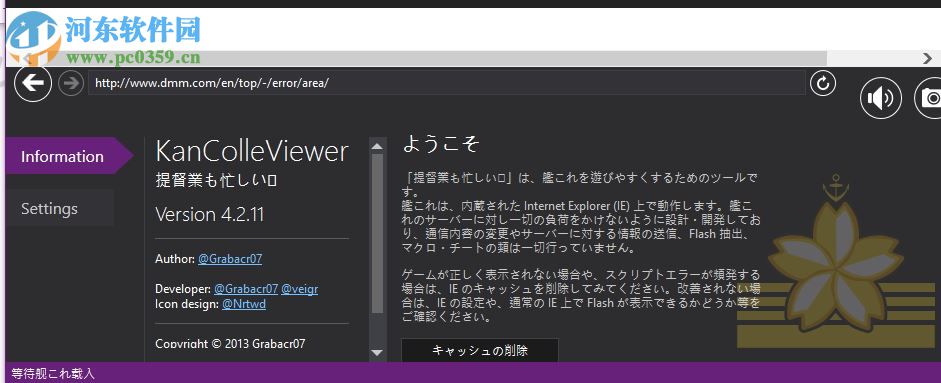Click the right arrow of the top horizontal scrollbar

point(927,58)
